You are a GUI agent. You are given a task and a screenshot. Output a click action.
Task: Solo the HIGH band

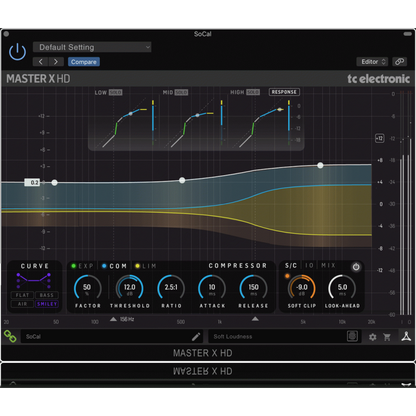pyautogui.click(x=253, y=92)
